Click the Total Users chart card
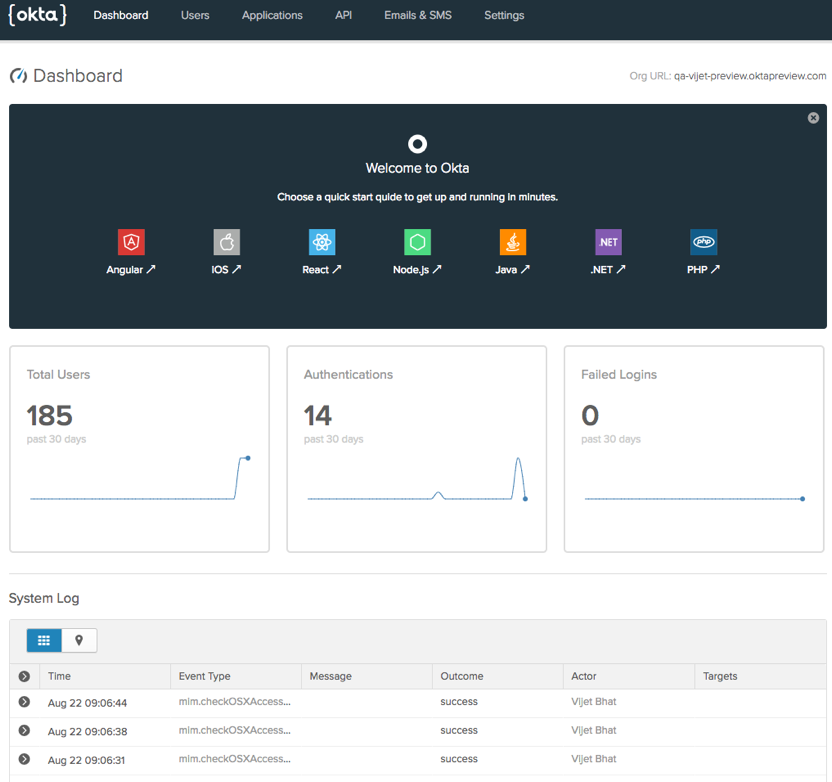Screen dimensions: 832x782 click(139, 449)
